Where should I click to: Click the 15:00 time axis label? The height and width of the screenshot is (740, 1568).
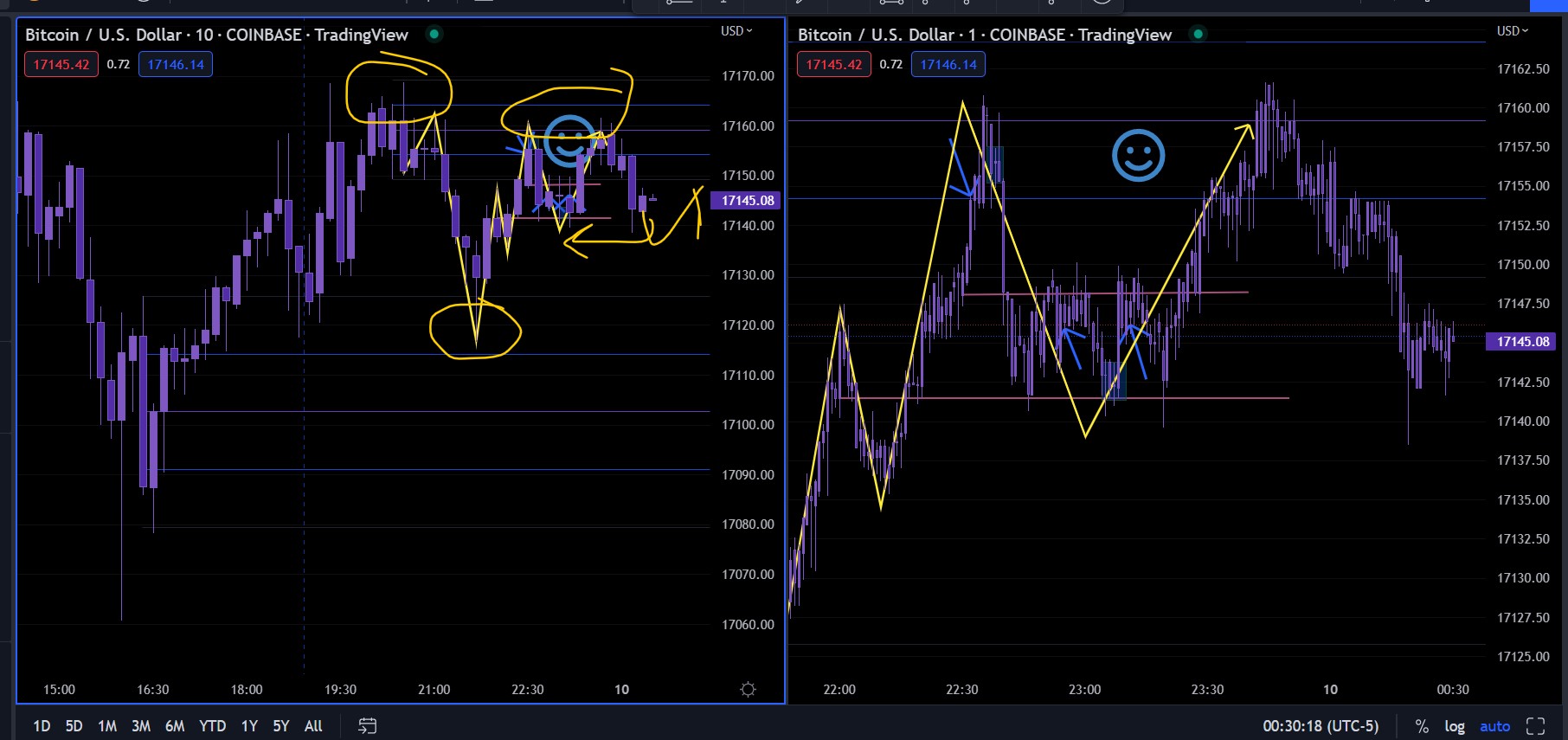(59, 690)
